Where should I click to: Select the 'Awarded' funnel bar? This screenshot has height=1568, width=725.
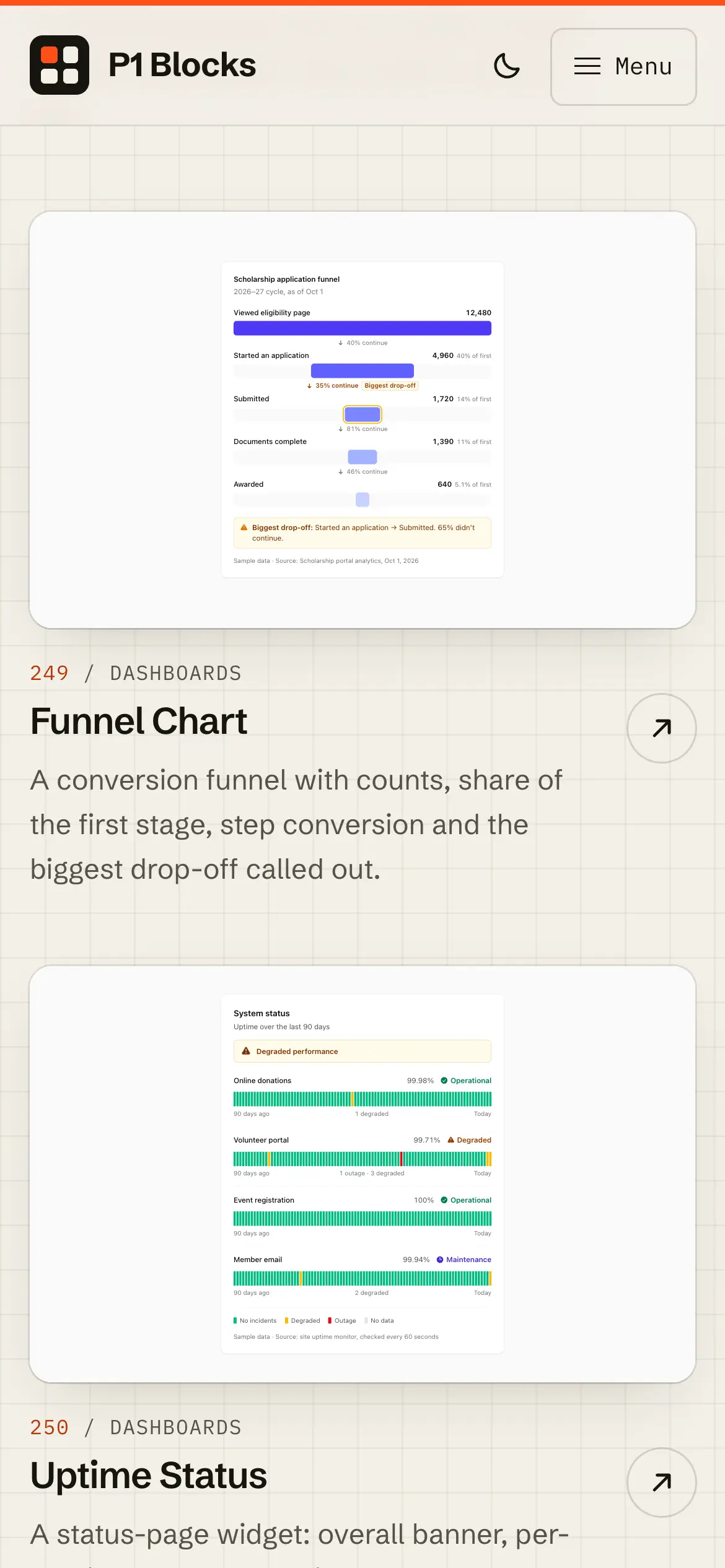[x=362, y=500]
